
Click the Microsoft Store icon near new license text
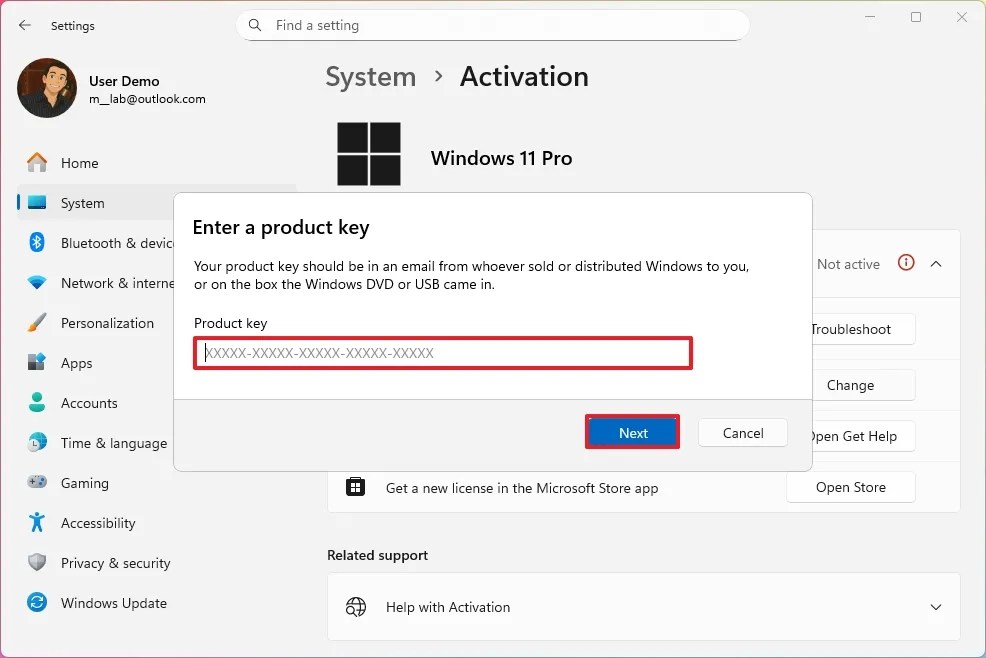[356, 487]
